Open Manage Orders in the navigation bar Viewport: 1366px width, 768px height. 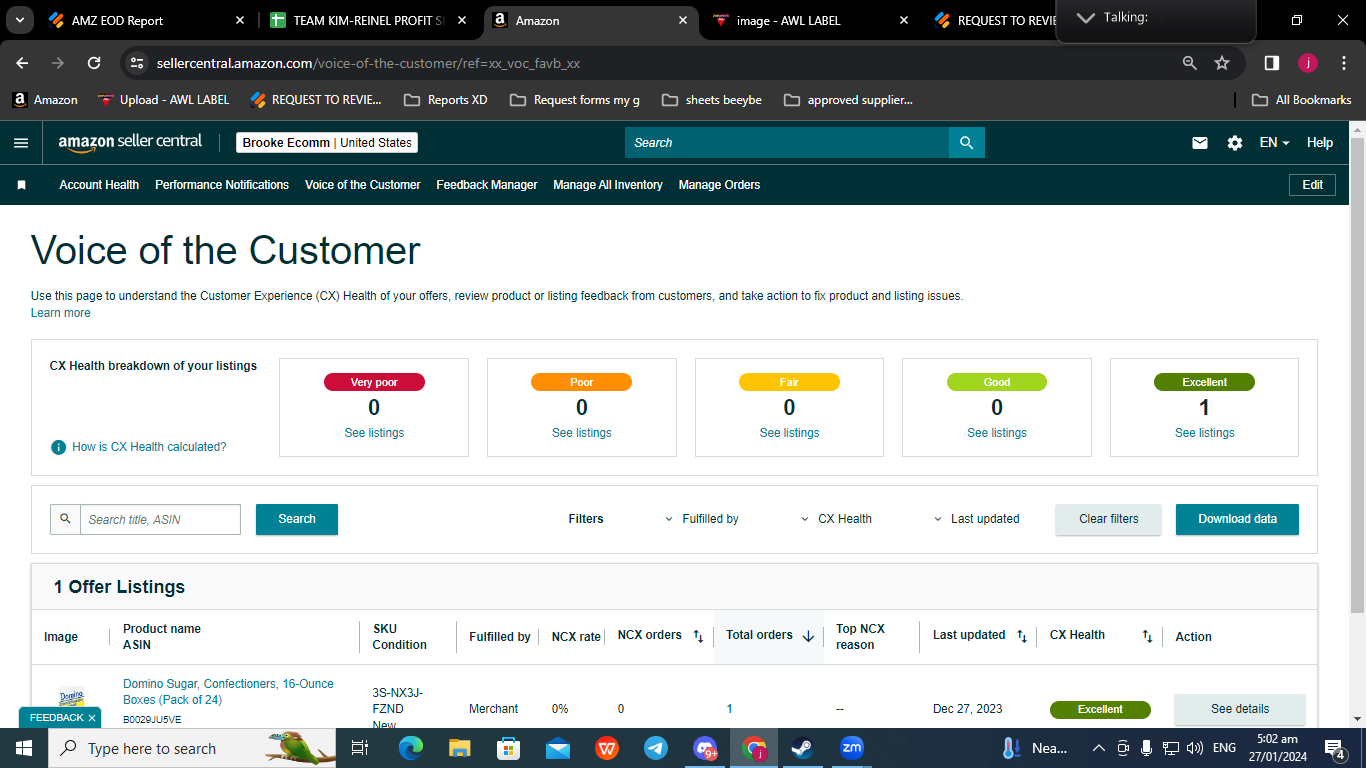pyautogui.click(x=719, y=185)
